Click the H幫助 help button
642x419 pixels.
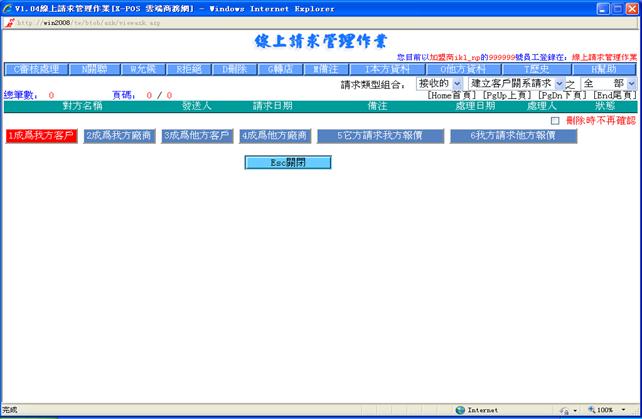[603, 70]
